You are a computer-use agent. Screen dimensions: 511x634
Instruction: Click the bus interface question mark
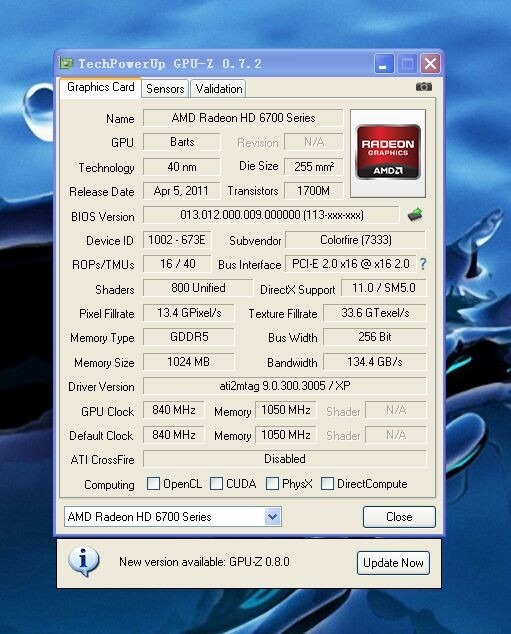click(x=422, y=264)
